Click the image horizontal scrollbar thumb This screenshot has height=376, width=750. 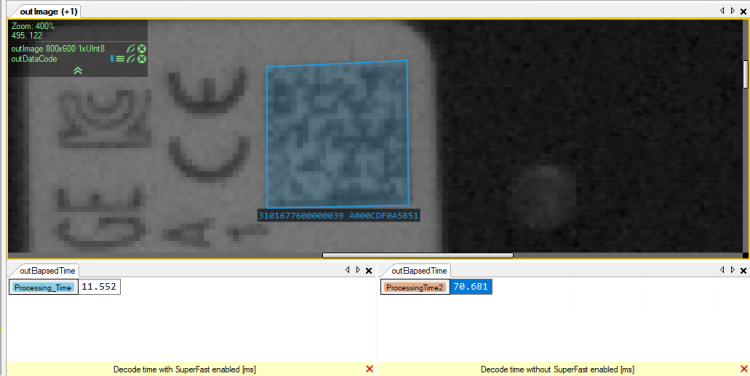pos(418,255)
